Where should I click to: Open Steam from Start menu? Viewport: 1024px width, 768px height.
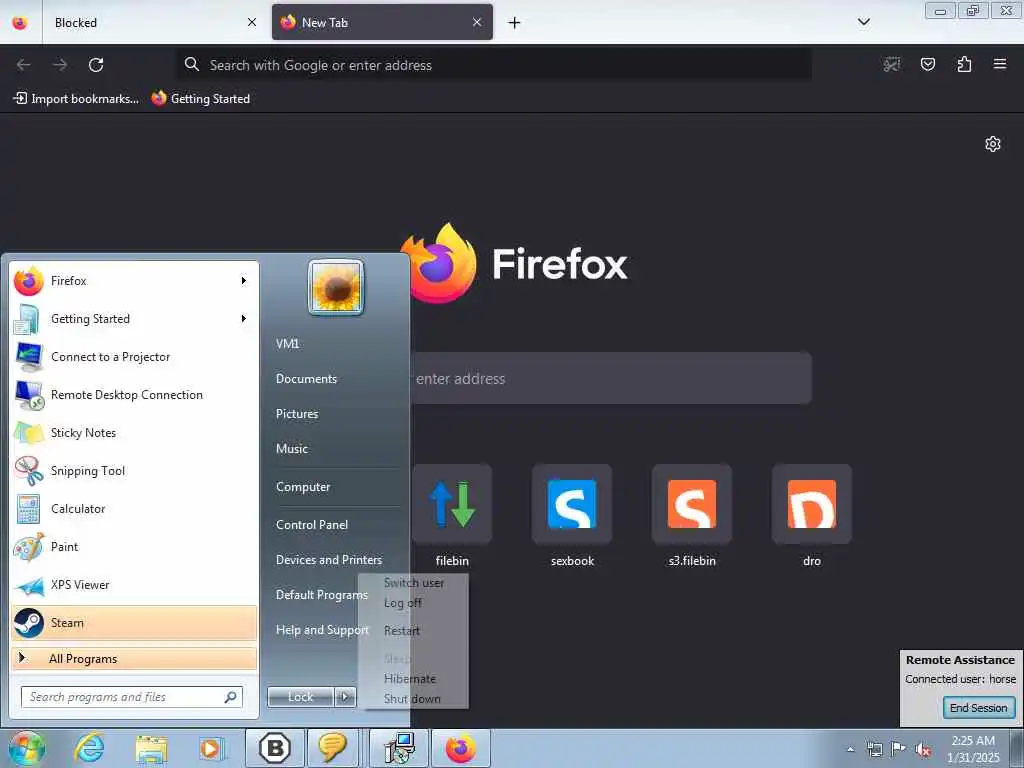pos(134,622)
